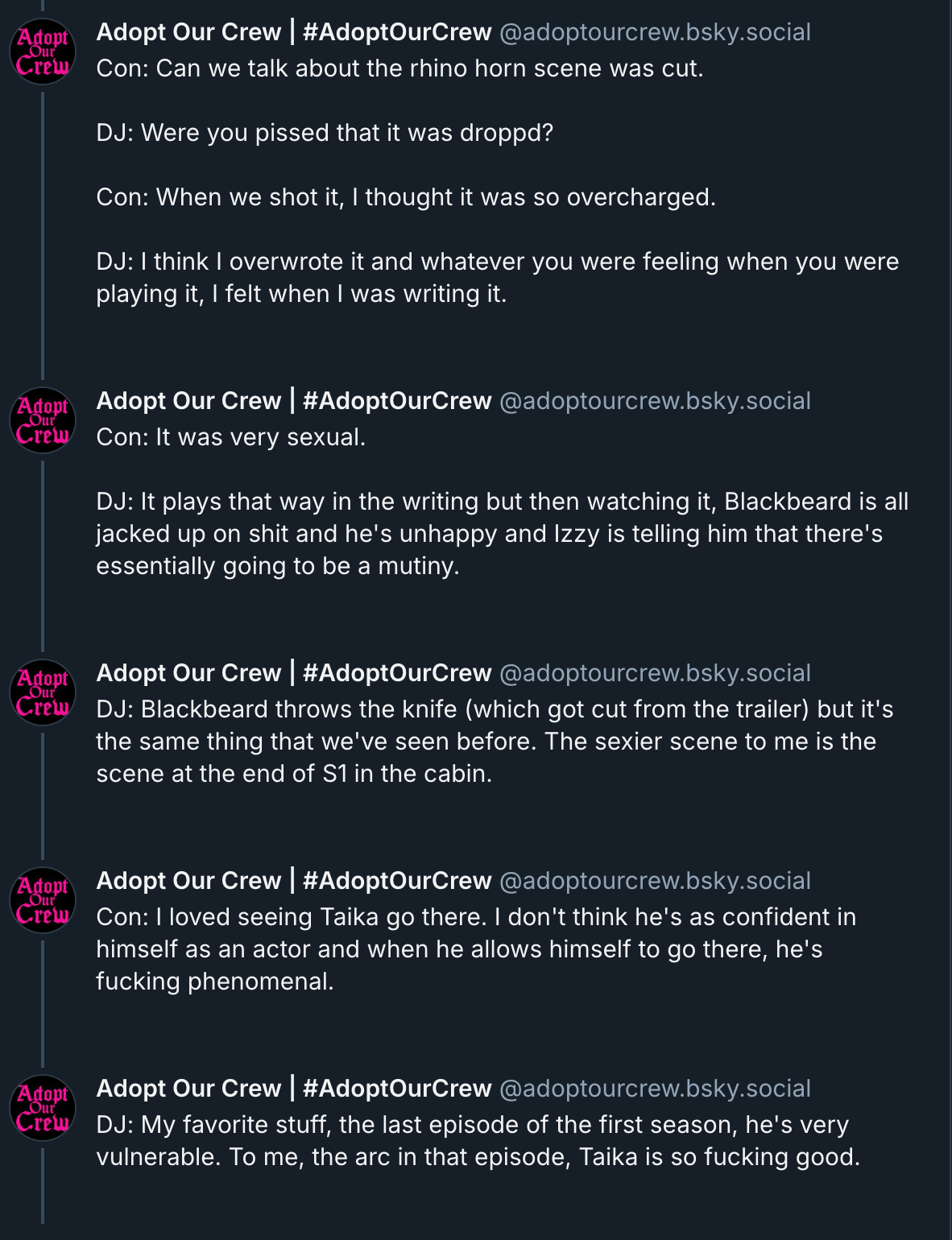Click handle on 'It was very sexual' post
Screen dimensions: 952x1240
[655, 401]
